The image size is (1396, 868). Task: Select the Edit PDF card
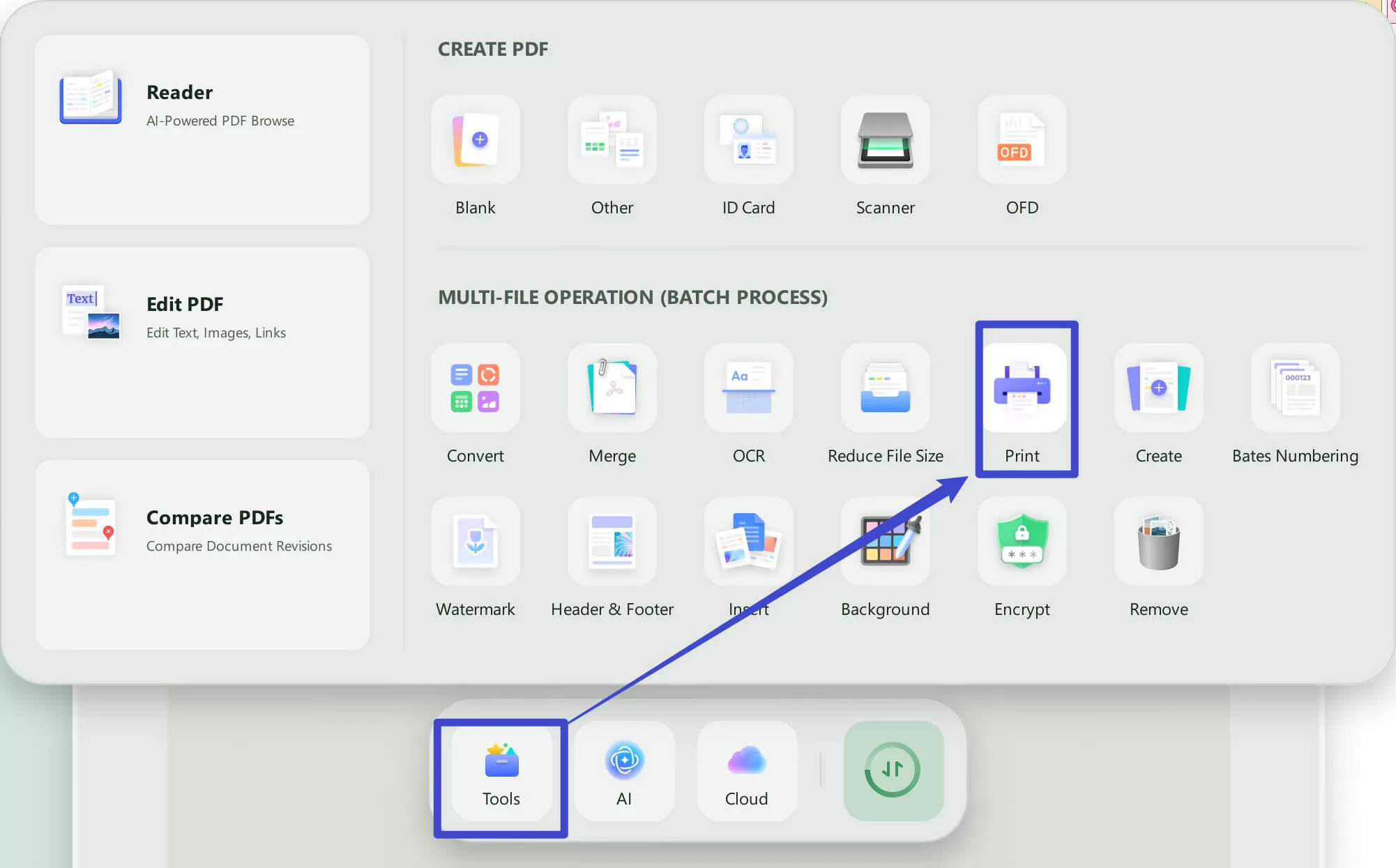pos(202,342)
